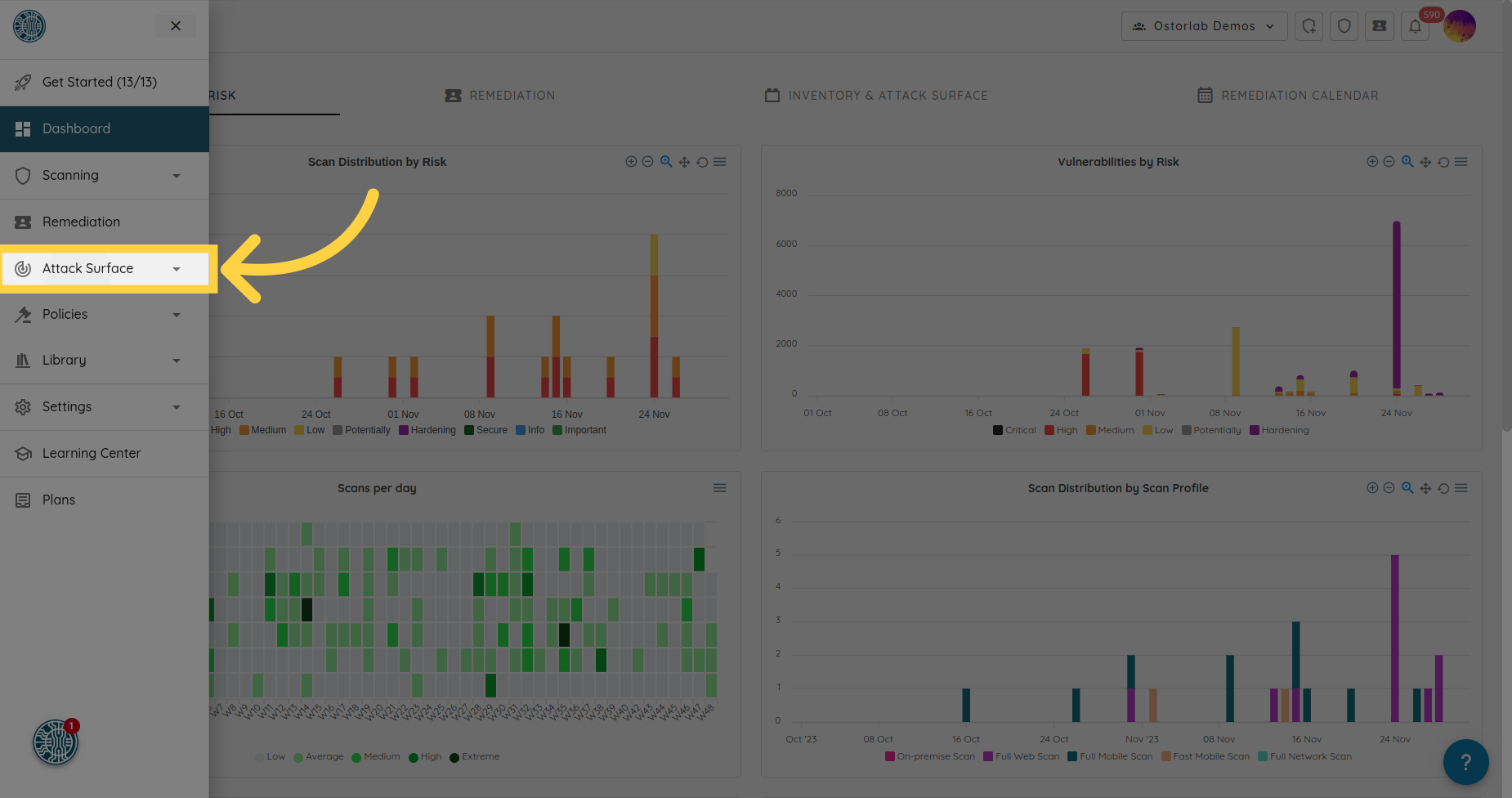Expand the Attack Surface dropdown arrow
Screen dimensions: 1512x798
[x=177, y=269]
